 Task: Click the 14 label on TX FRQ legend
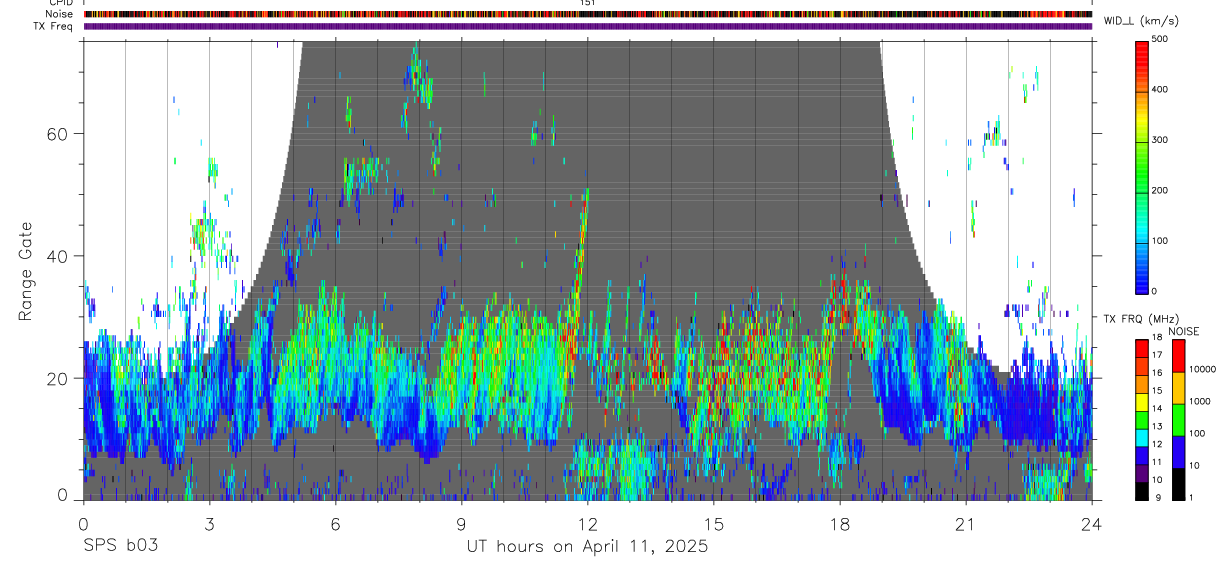[x=1157, y=409]
